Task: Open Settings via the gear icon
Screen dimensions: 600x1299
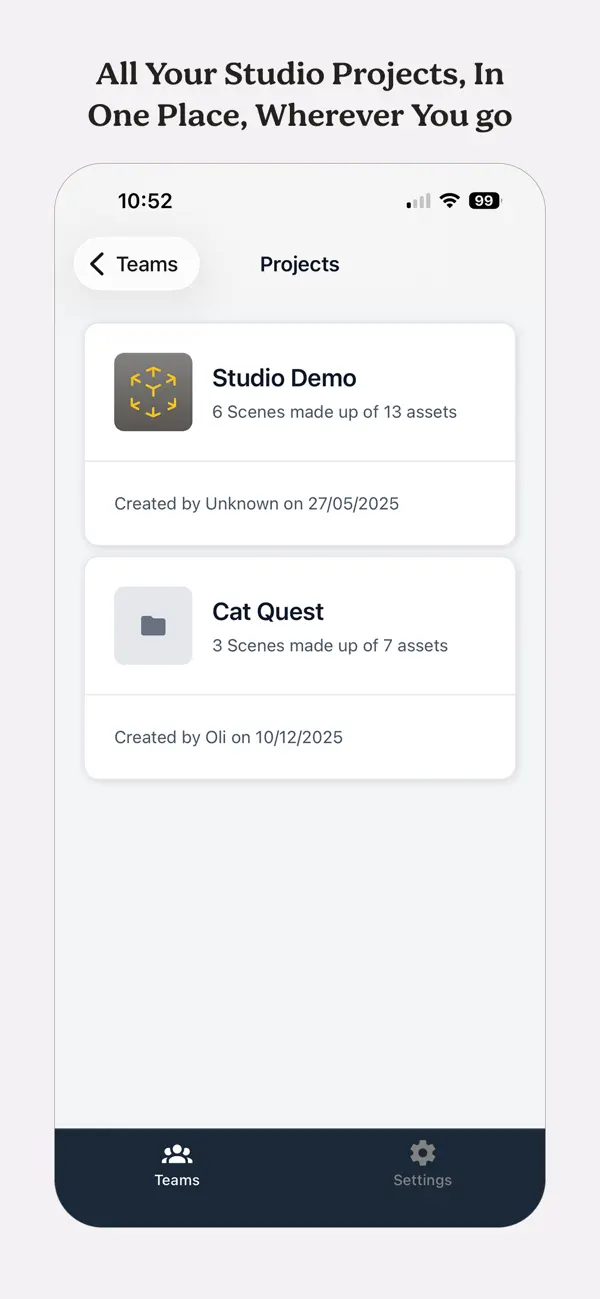Action: [422, 1153]
